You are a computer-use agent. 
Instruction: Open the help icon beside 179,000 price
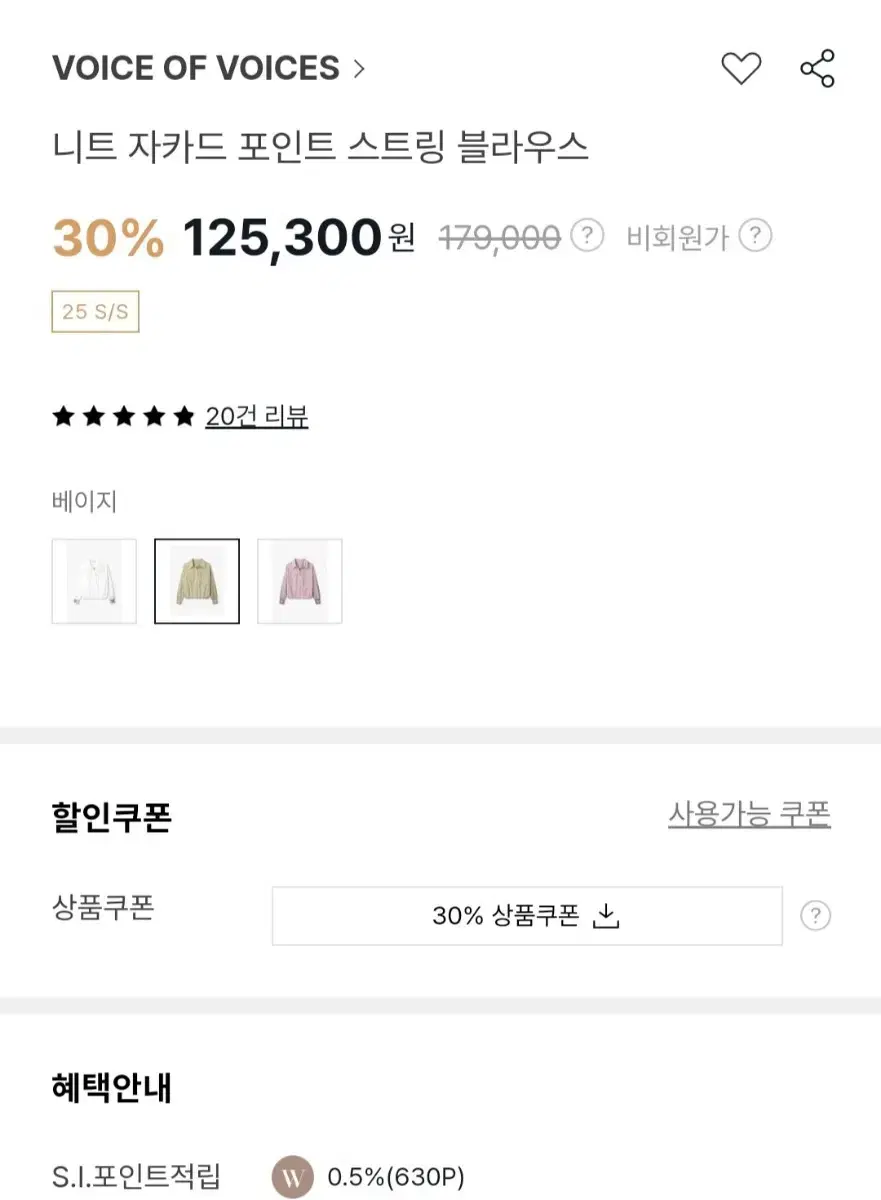point(587,237)
